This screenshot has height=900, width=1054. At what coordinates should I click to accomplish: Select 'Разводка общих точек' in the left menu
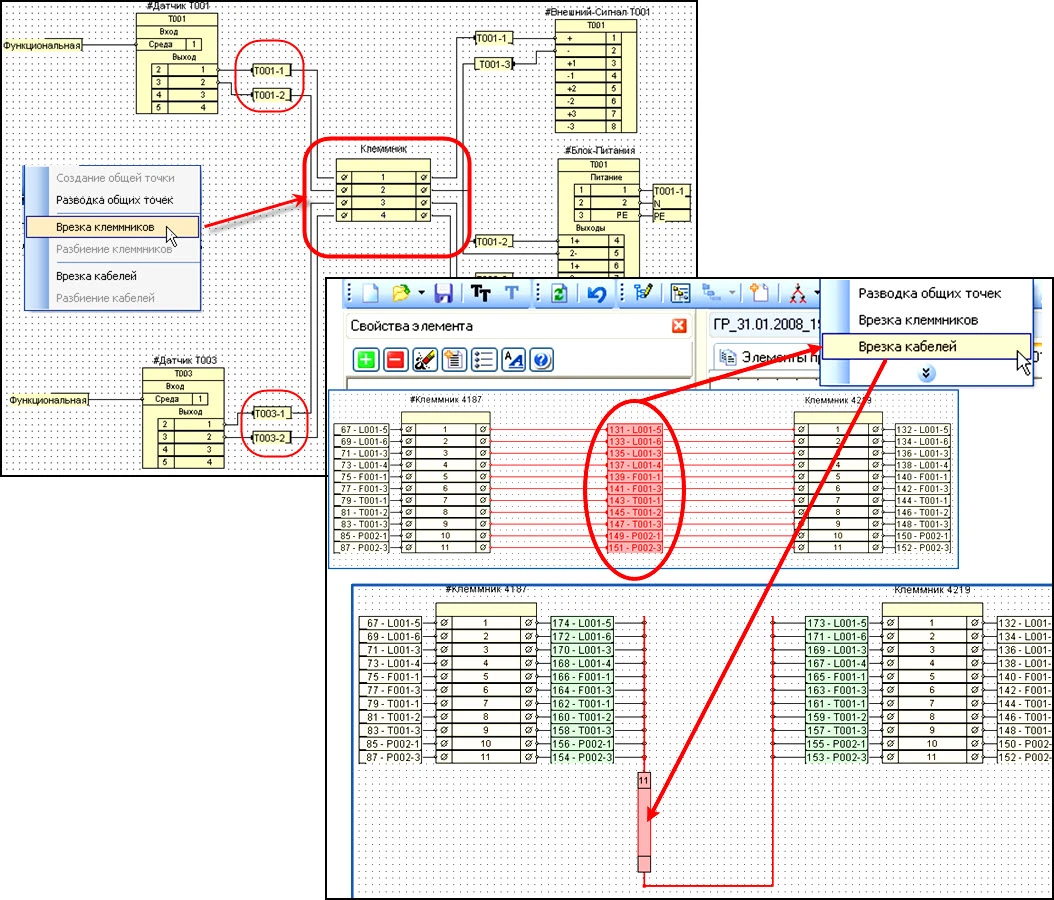click(114, 201)
